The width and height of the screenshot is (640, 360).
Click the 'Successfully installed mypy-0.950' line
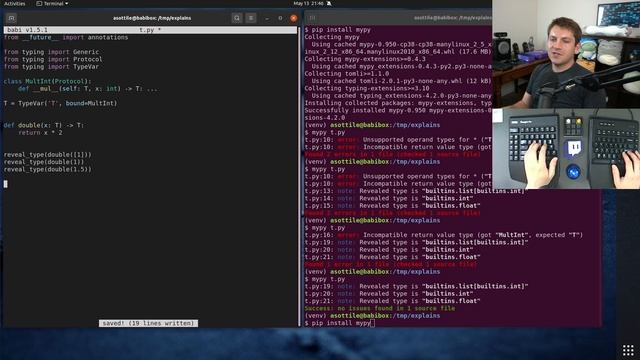[x=398, y=111]
